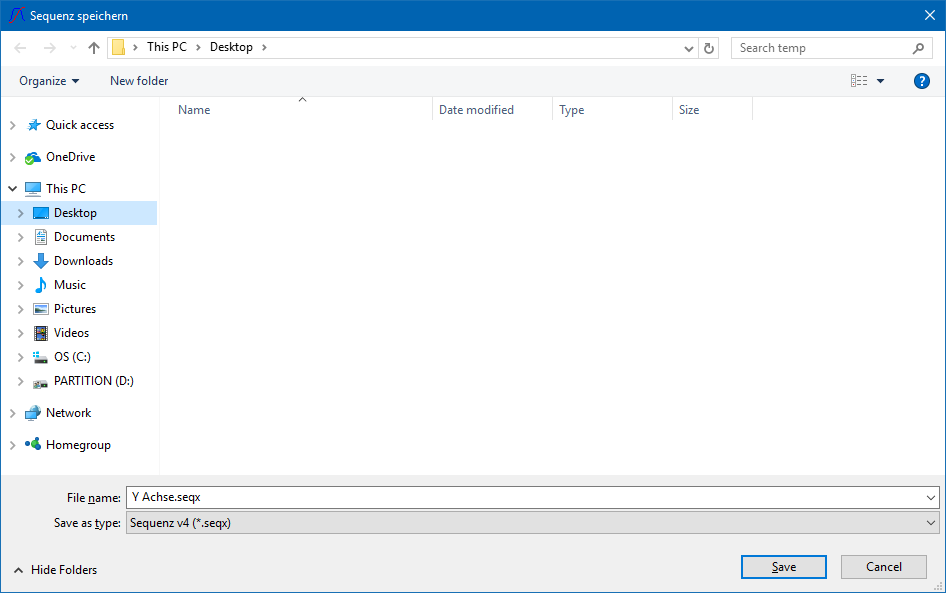This screenshot has width=946, height=593.
Task: Open Homegroup in the navigation pane
Action: (x=78, y=445)
